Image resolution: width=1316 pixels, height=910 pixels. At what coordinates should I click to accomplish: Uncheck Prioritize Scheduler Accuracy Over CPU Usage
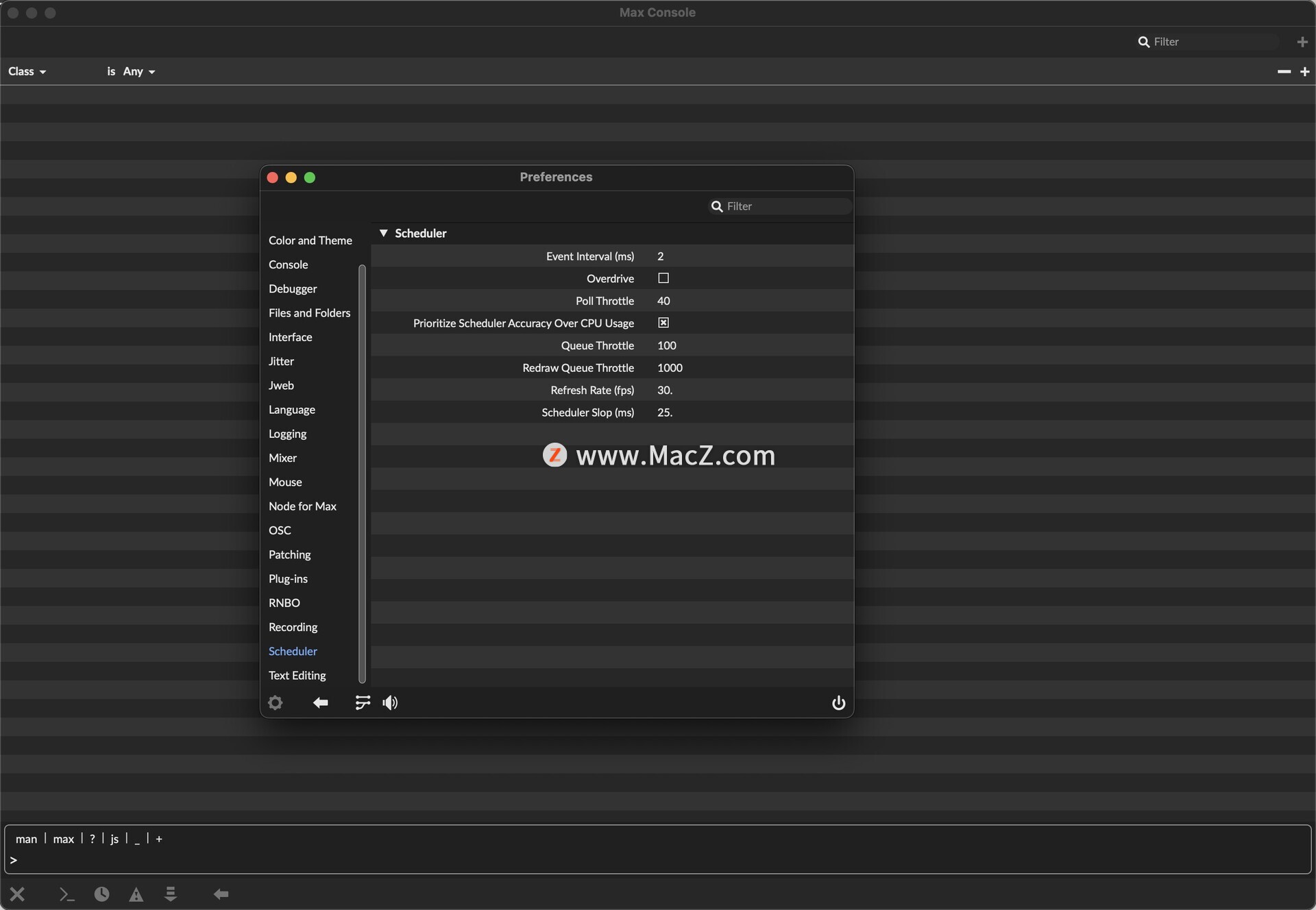[663, 323]
